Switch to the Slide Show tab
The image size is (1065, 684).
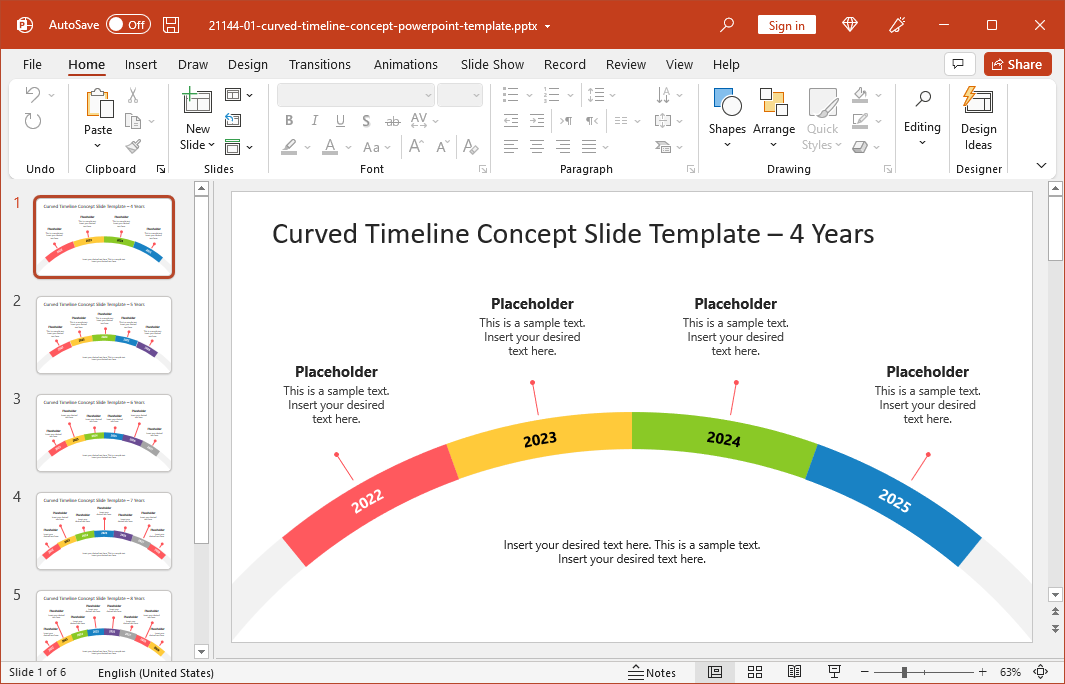[x=492, y=64]
